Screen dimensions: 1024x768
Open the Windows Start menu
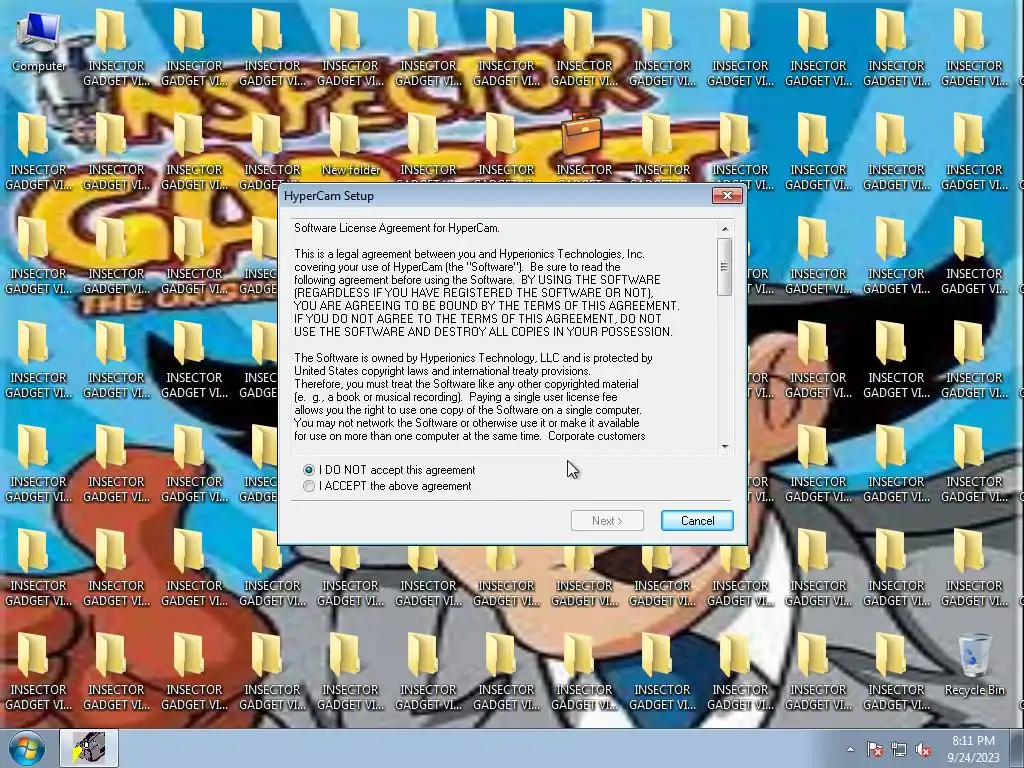pos(27,748)
